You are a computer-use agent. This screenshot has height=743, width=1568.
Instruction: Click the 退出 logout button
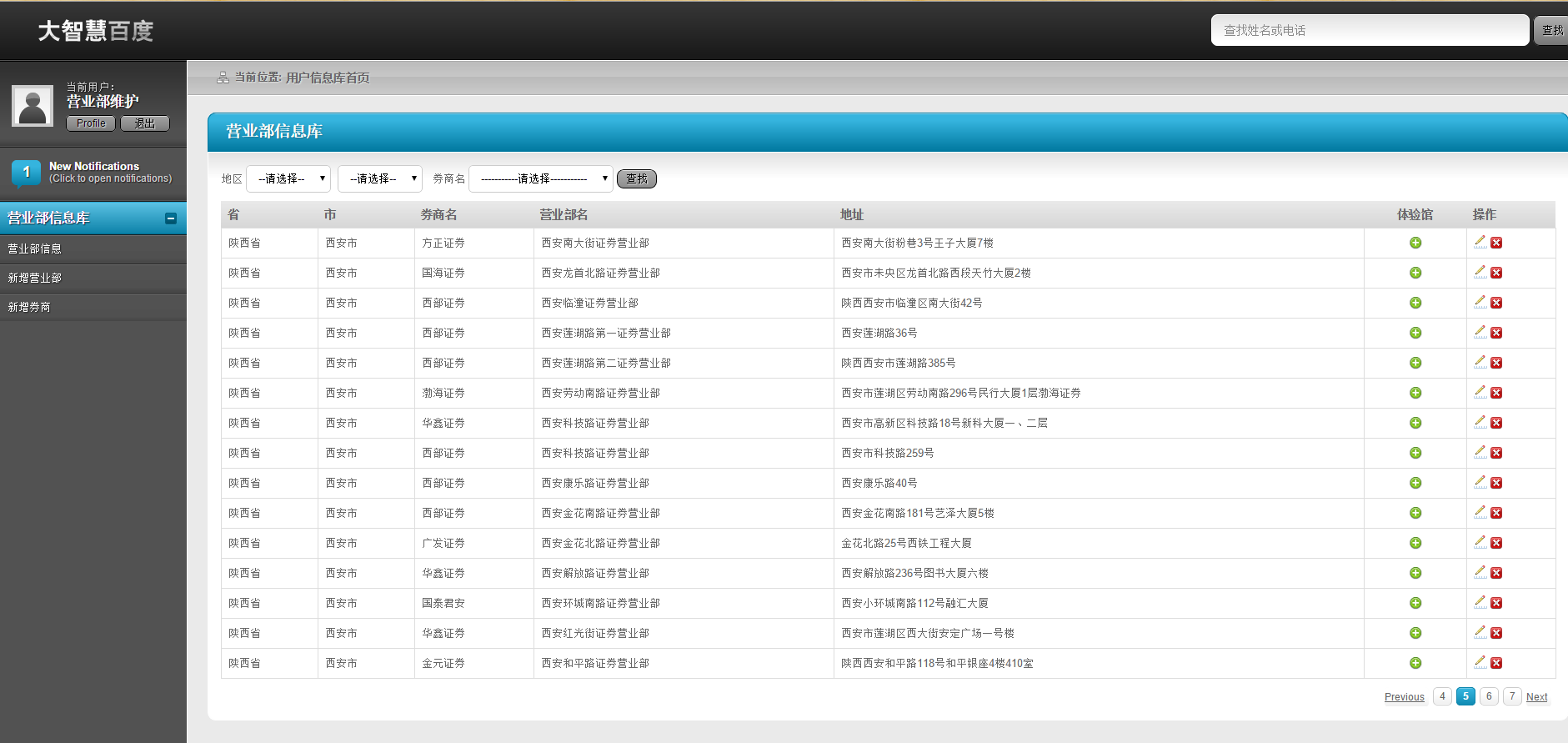[x=145, y=123]
